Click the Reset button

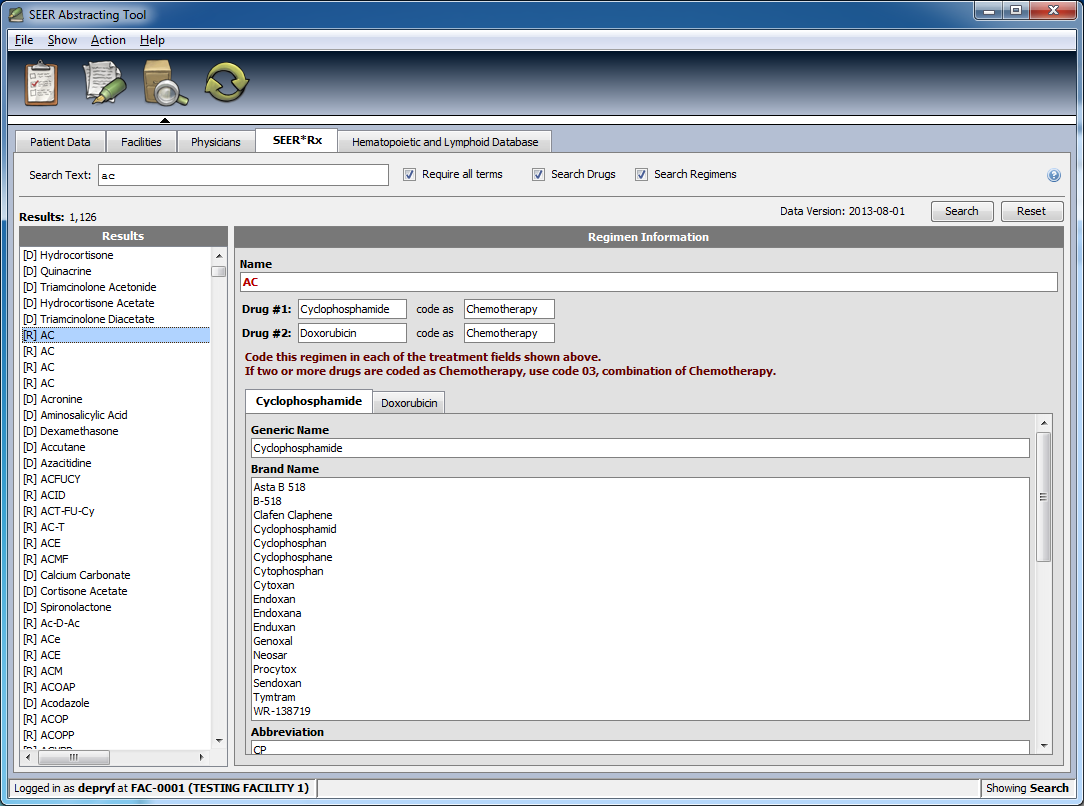[1031, 212]
